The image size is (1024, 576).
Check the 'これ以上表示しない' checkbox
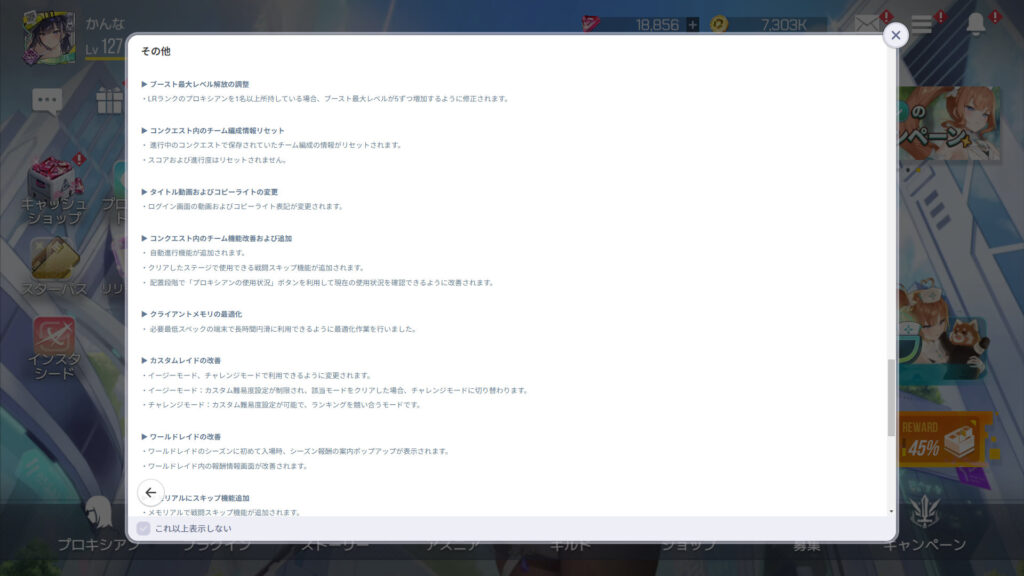[x=144, y=528]
